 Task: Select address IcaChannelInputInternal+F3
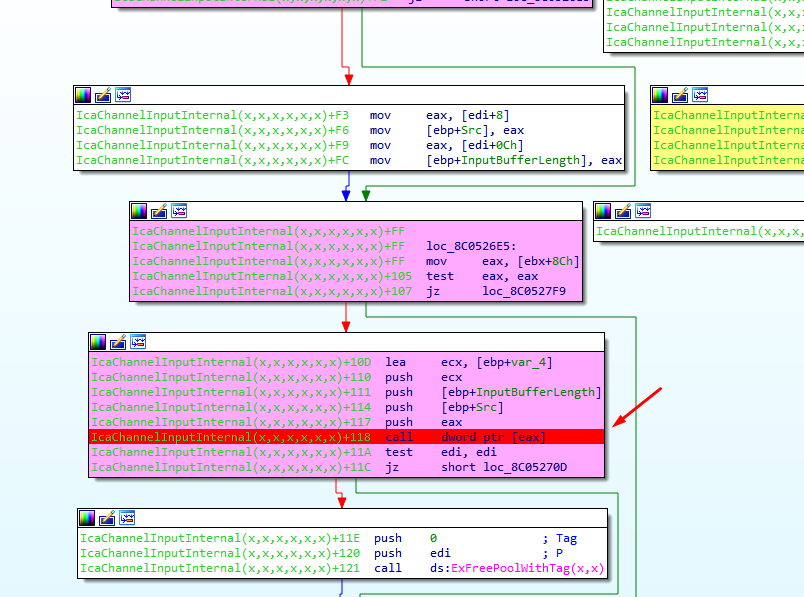(x=212, y=115)
